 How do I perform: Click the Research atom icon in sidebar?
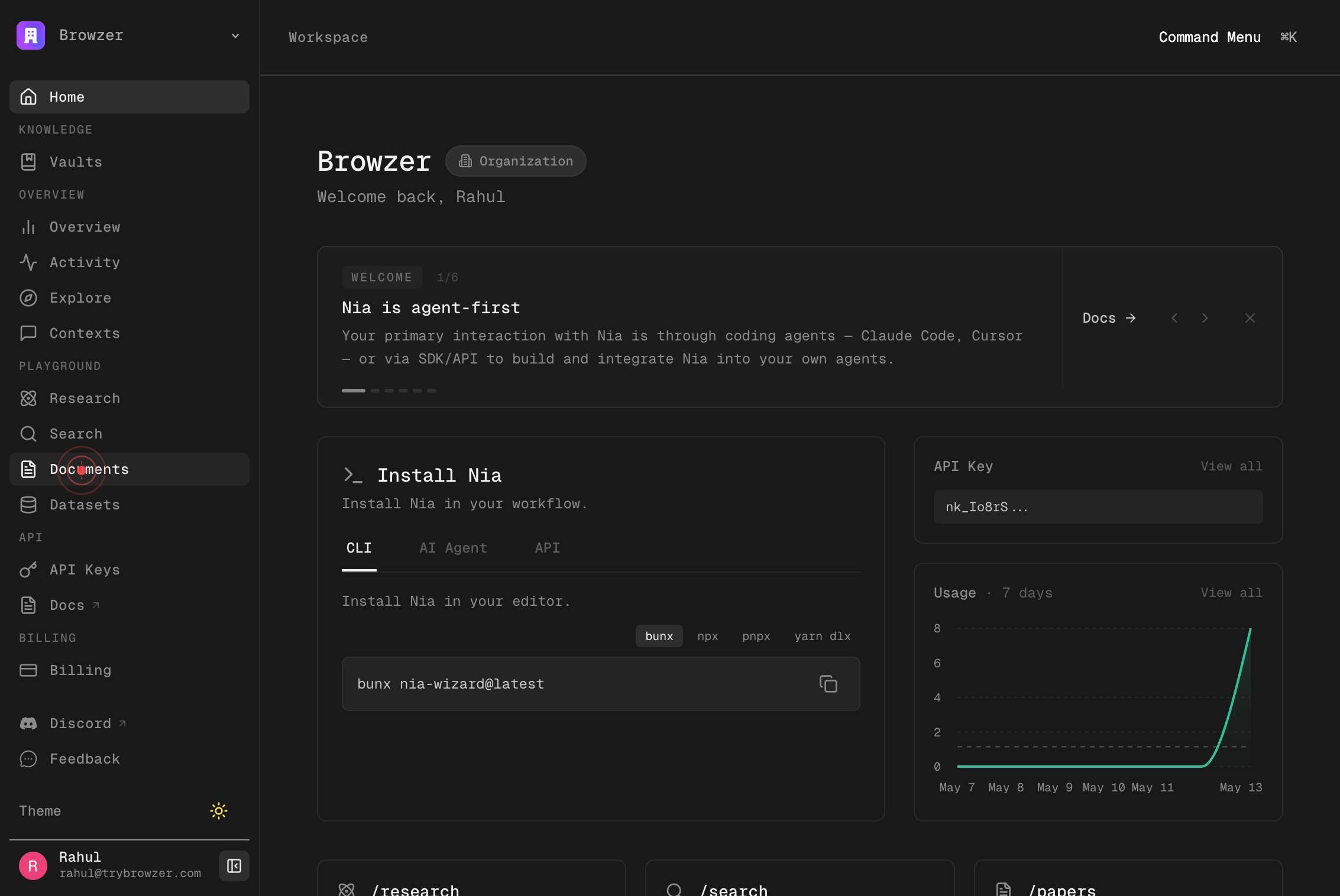[x=28, y=398]
